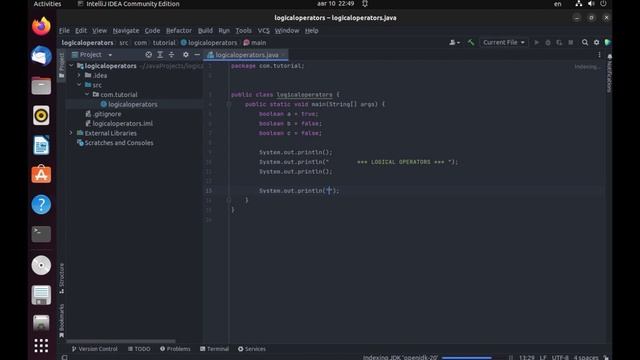Viewport: 640px width, 360px height.
Task: Open LibreOffice Writer from the dock
Action: pyautogui.click(x=41, y=145)
